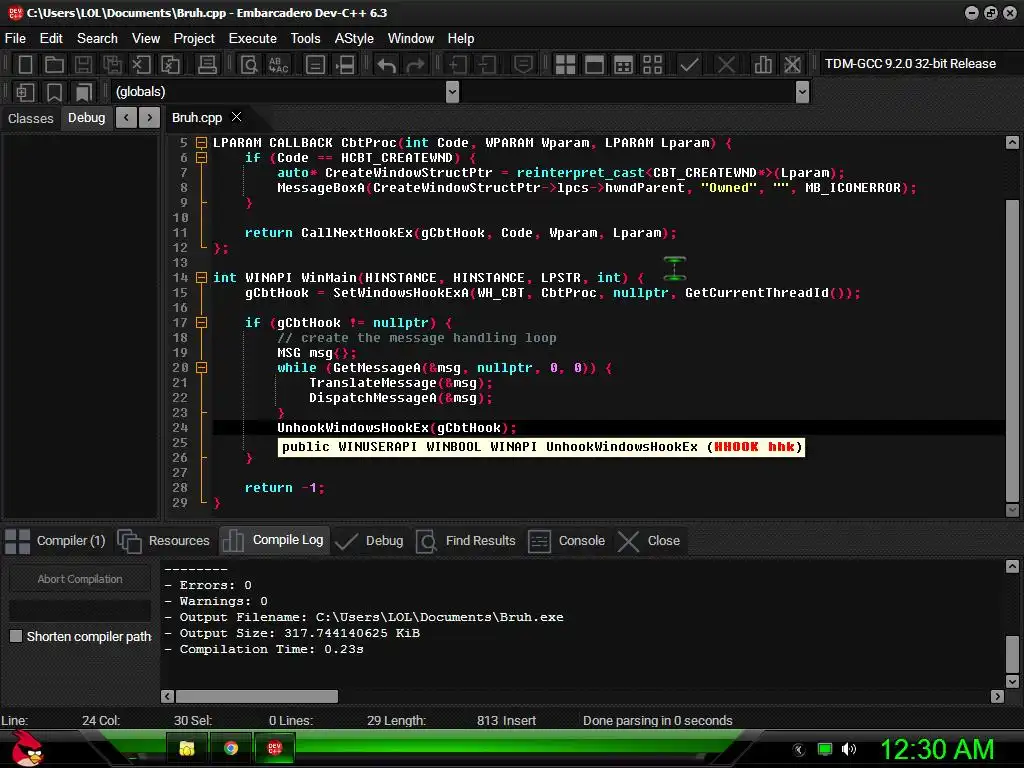The image size is (1024, 768).
Task: Click the editor vertical scrollbar thumb
Action: [x=1012, y=349]
